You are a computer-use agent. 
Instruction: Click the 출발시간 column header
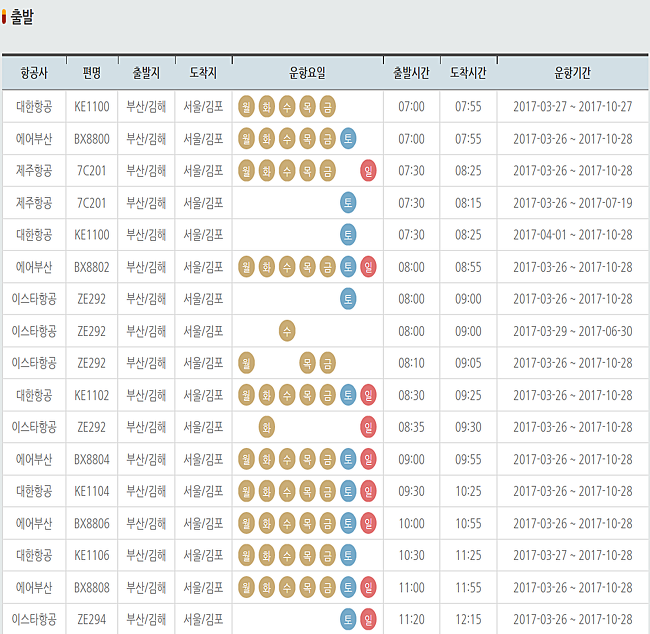coord(411,73)
